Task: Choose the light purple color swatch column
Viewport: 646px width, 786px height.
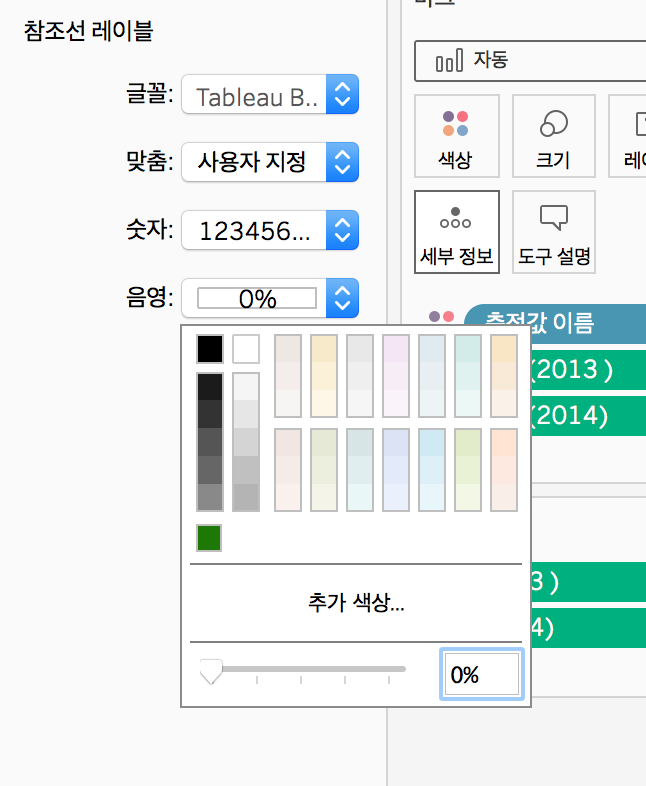Action: click(396, 376)
